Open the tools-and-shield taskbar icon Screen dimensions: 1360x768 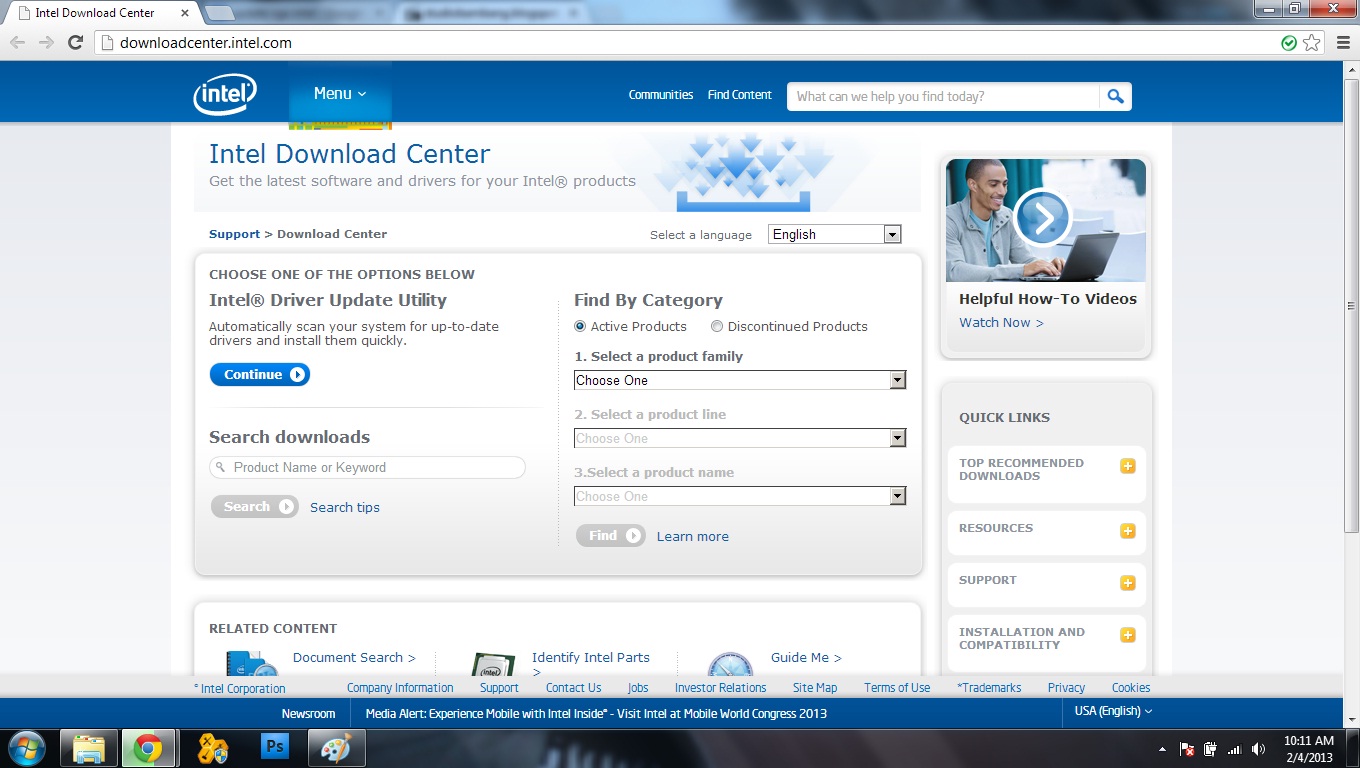(x=212, y=748)
